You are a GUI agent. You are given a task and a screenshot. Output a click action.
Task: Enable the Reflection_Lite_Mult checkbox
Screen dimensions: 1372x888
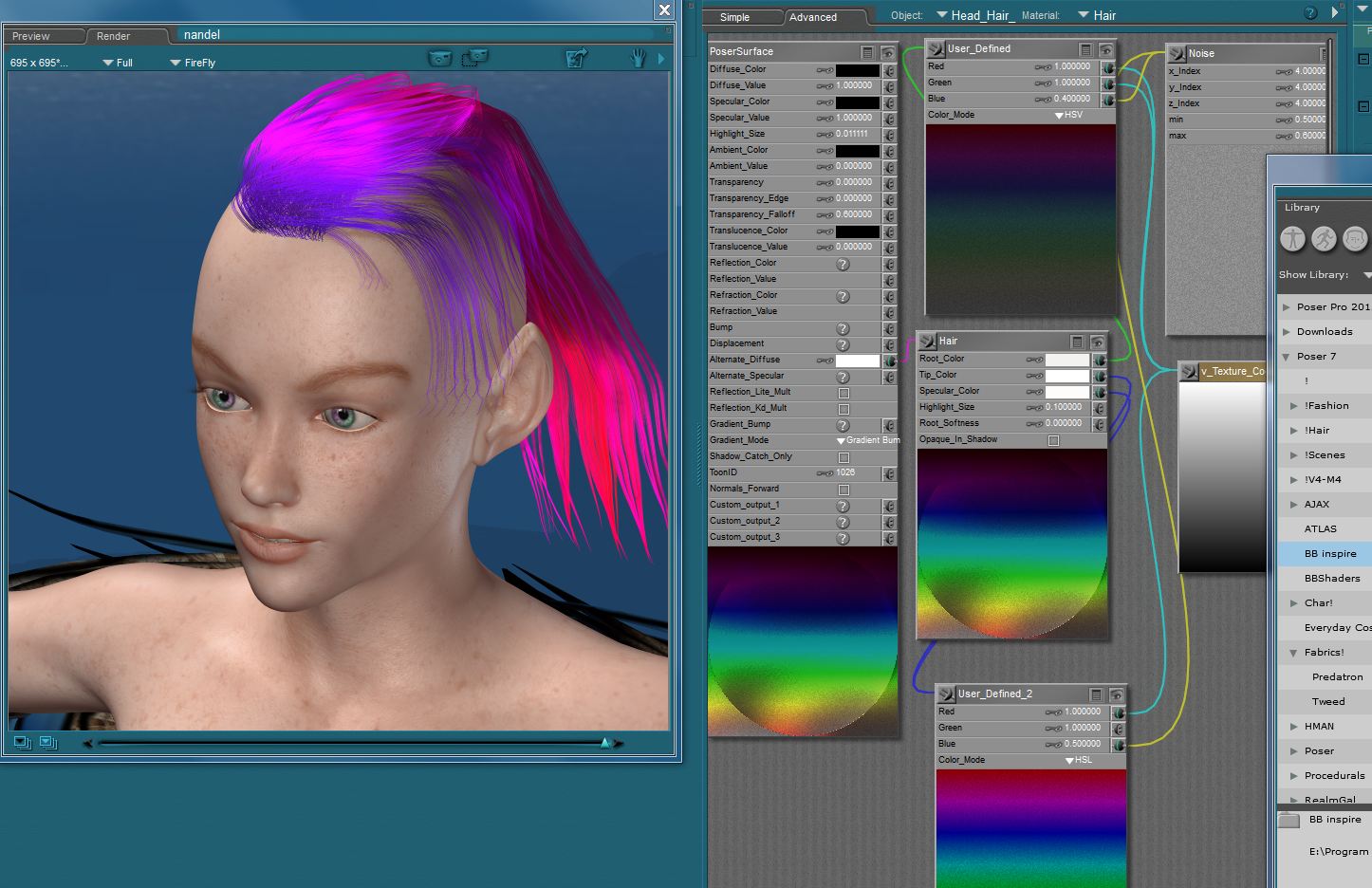844,393
